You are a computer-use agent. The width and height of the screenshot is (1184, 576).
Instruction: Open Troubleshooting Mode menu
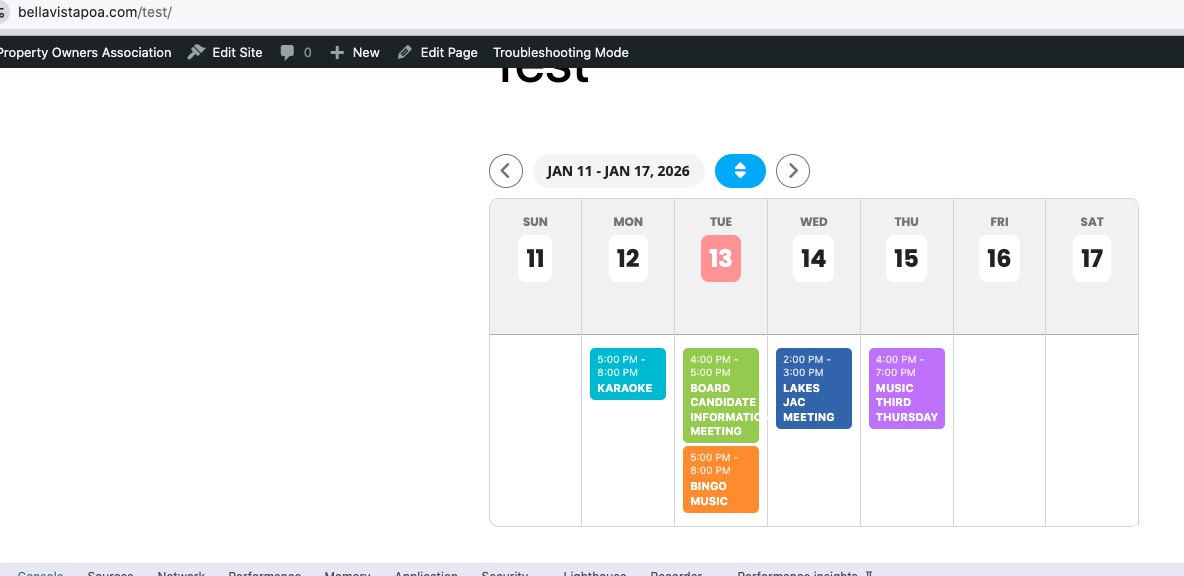click(560, 52)
